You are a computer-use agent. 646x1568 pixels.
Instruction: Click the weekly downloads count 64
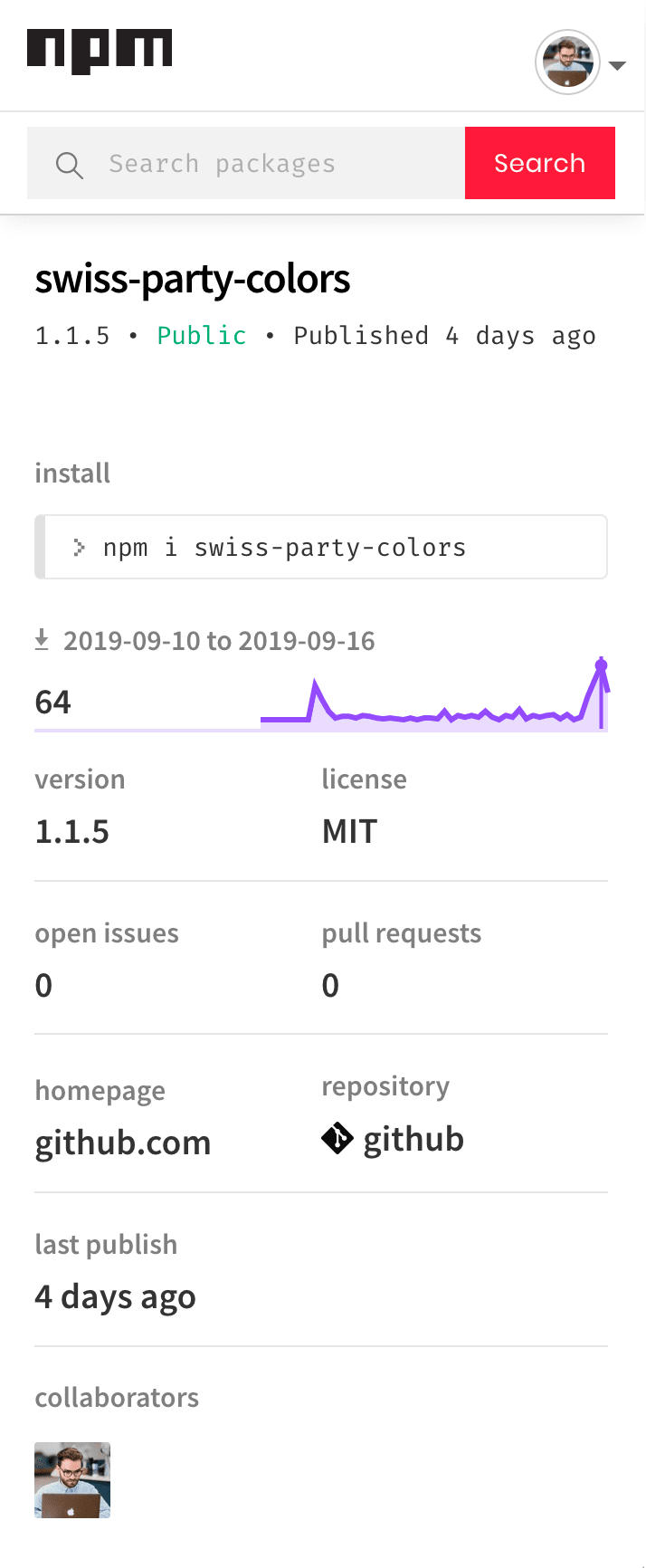(x=53, y=703)
